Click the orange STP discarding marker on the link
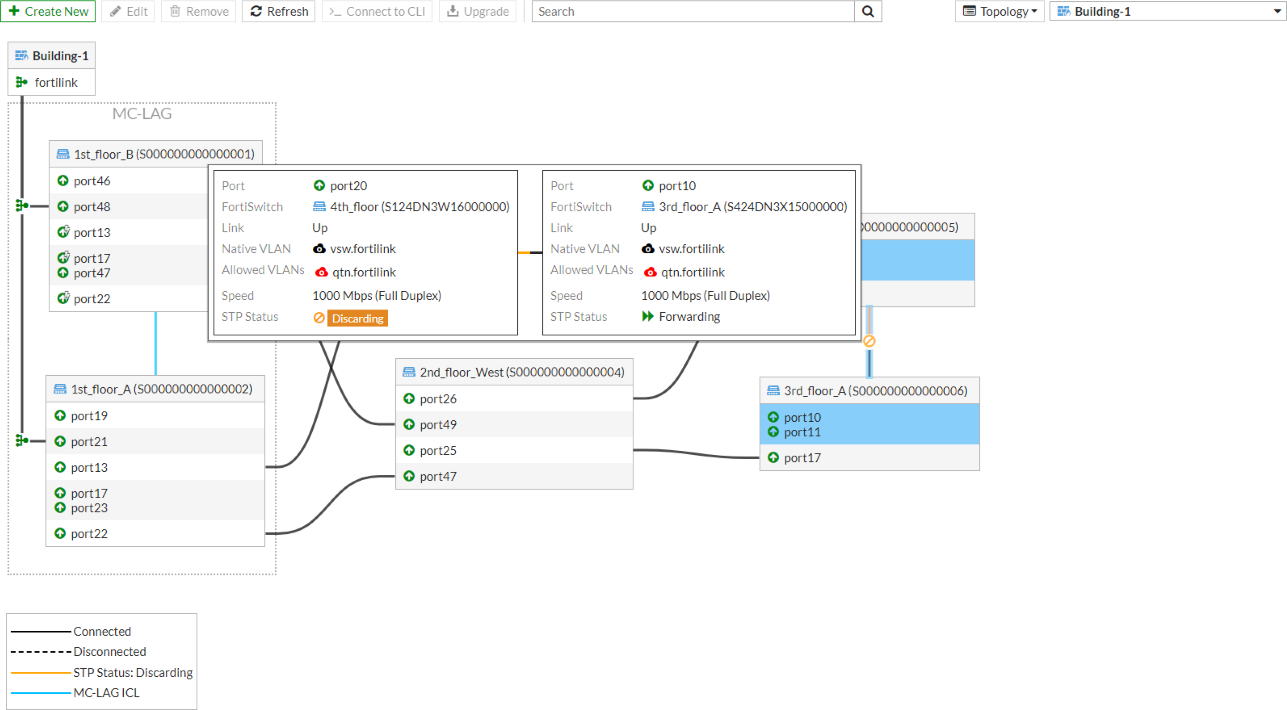The image size is (1287, 710). 868,340
